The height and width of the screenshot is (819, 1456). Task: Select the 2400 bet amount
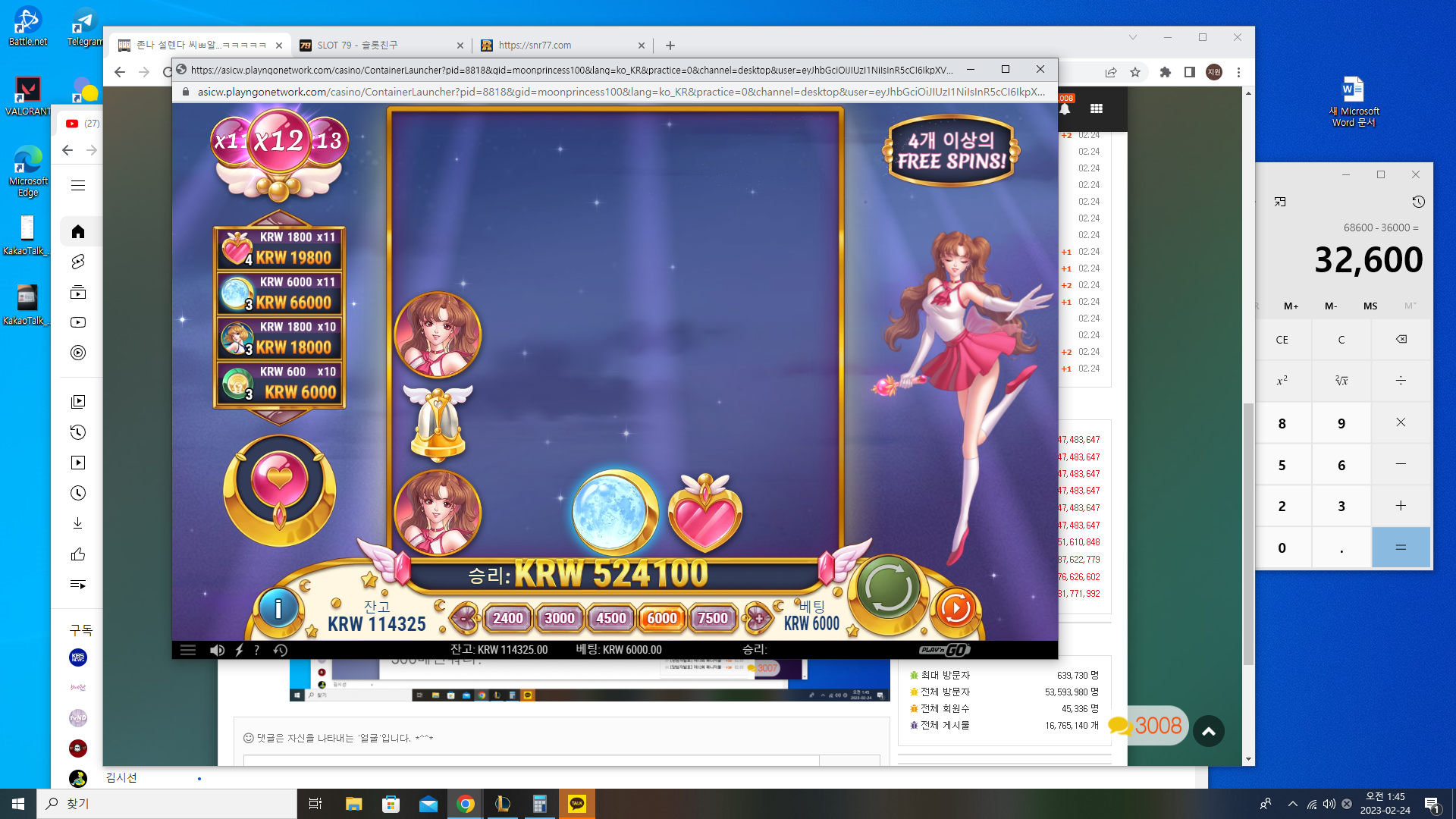(x=507, y=618)
